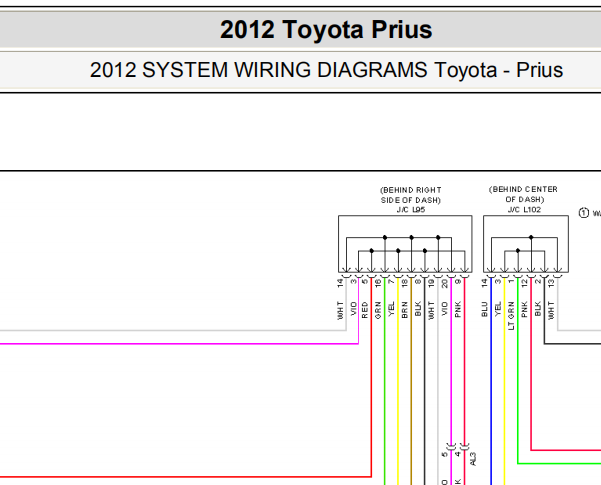Select the "J/C L95" connector label
Viewport: 601px width, 485px height.
[411, 210]
